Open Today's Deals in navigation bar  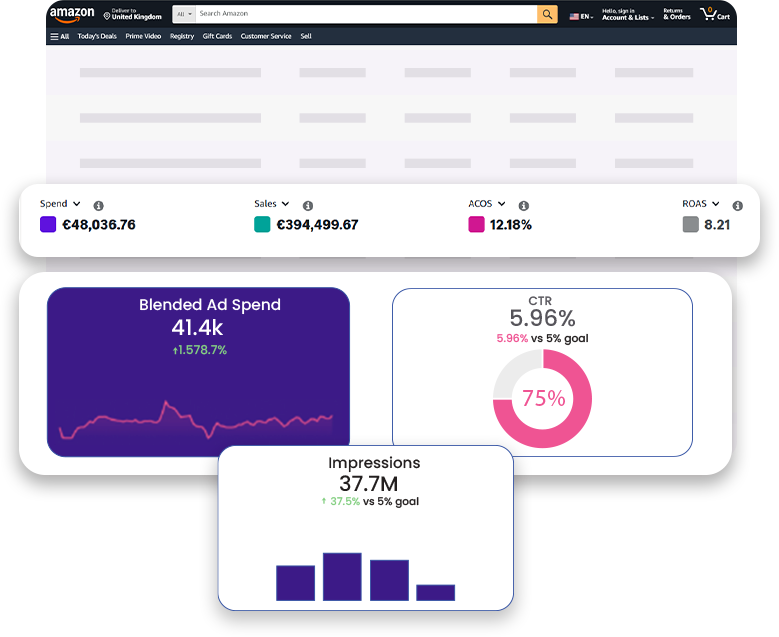(97, 36)
